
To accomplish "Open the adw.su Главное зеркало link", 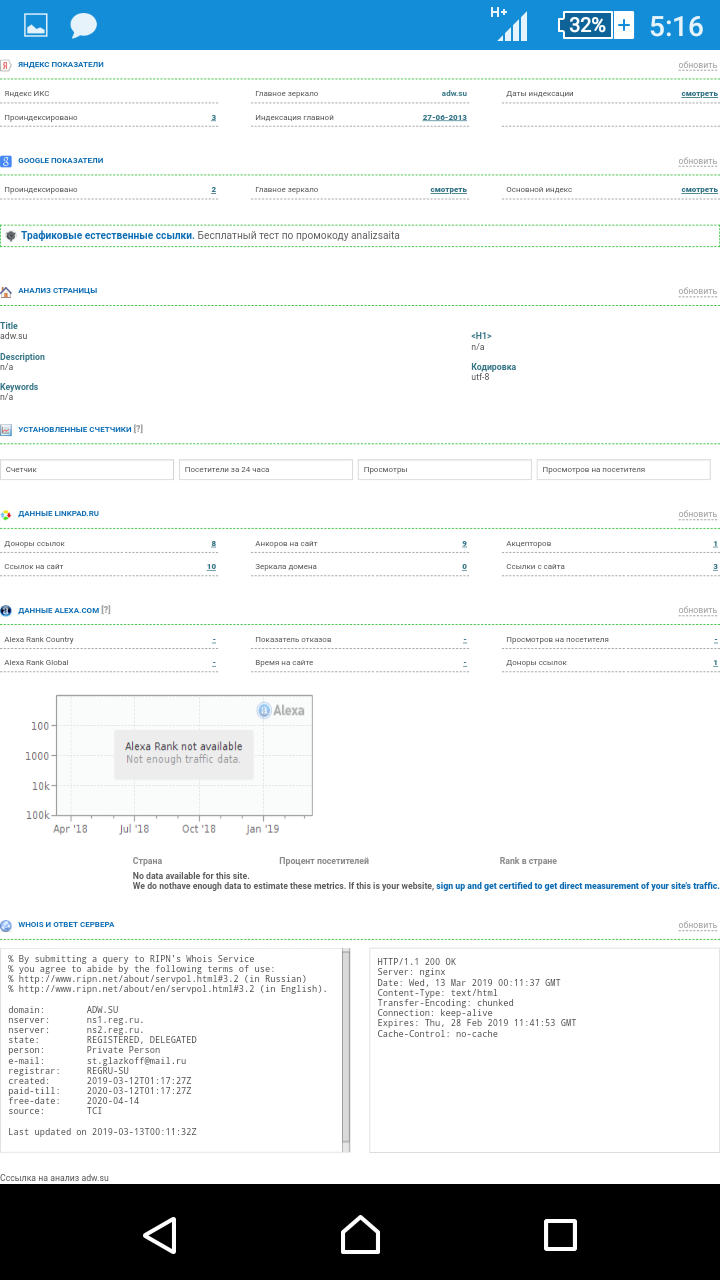I will pos(454,93).
